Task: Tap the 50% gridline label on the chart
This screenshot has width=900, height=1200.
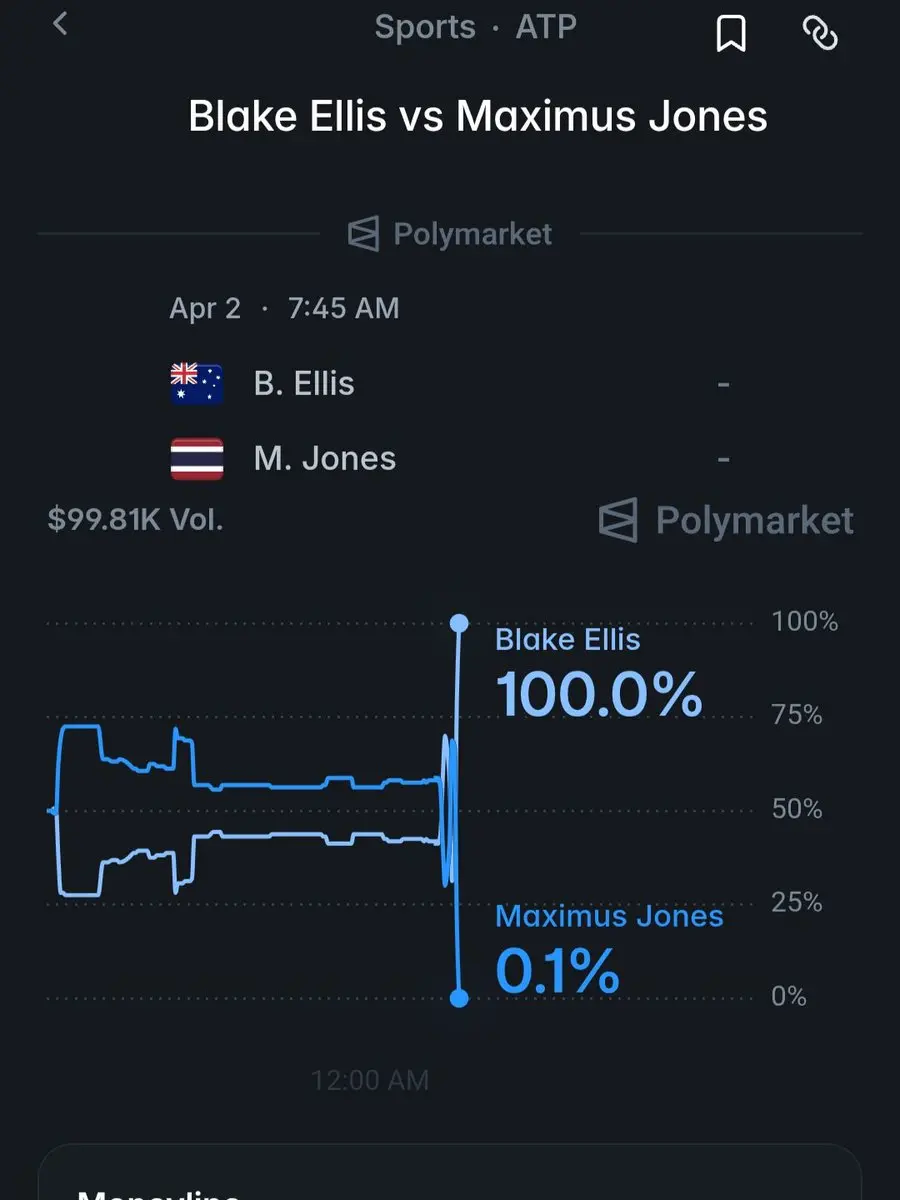Action: [797, 808]
